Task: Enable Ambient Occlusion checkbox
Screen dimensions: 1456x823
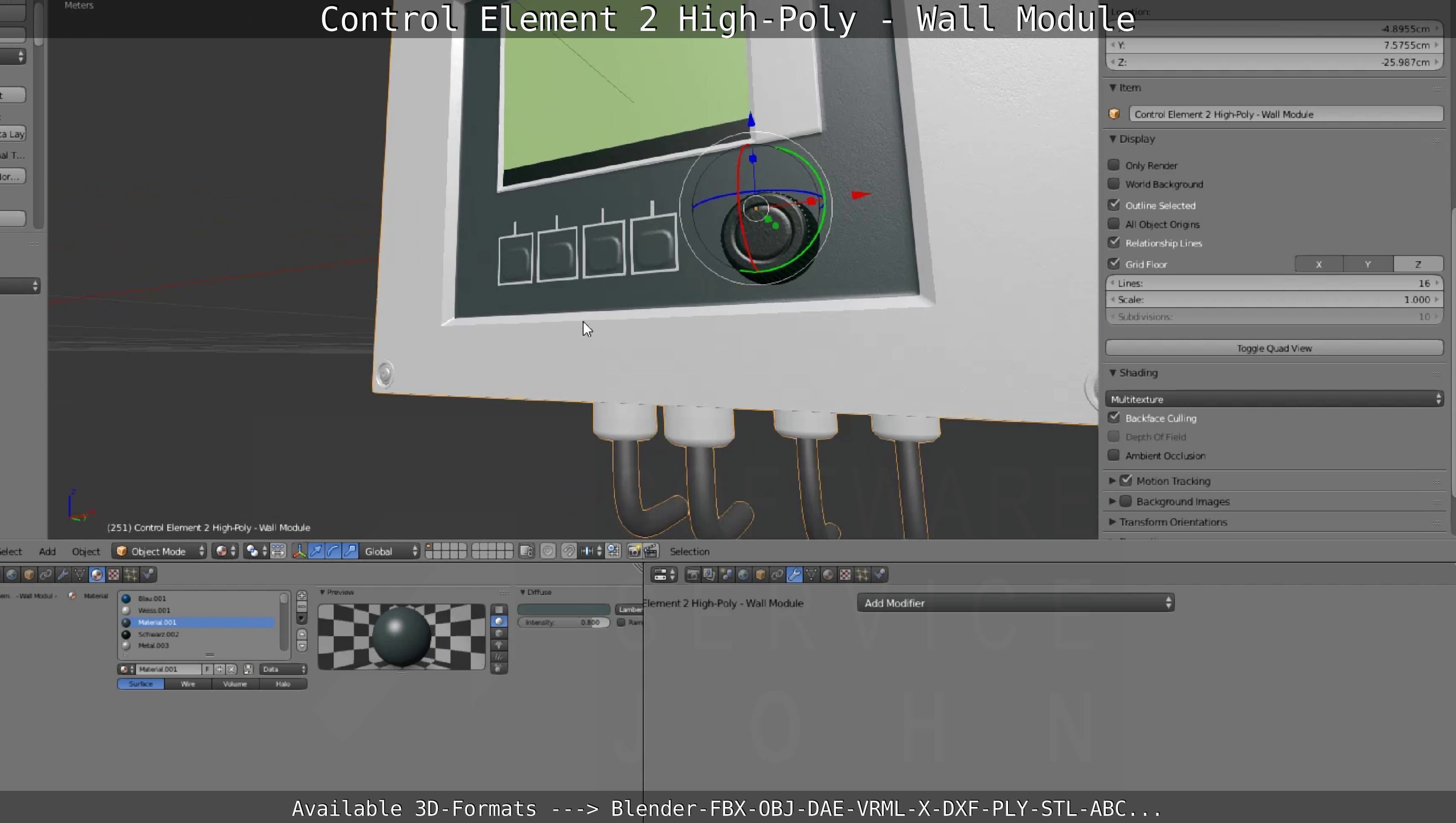Action: [x=1113, y=455]
